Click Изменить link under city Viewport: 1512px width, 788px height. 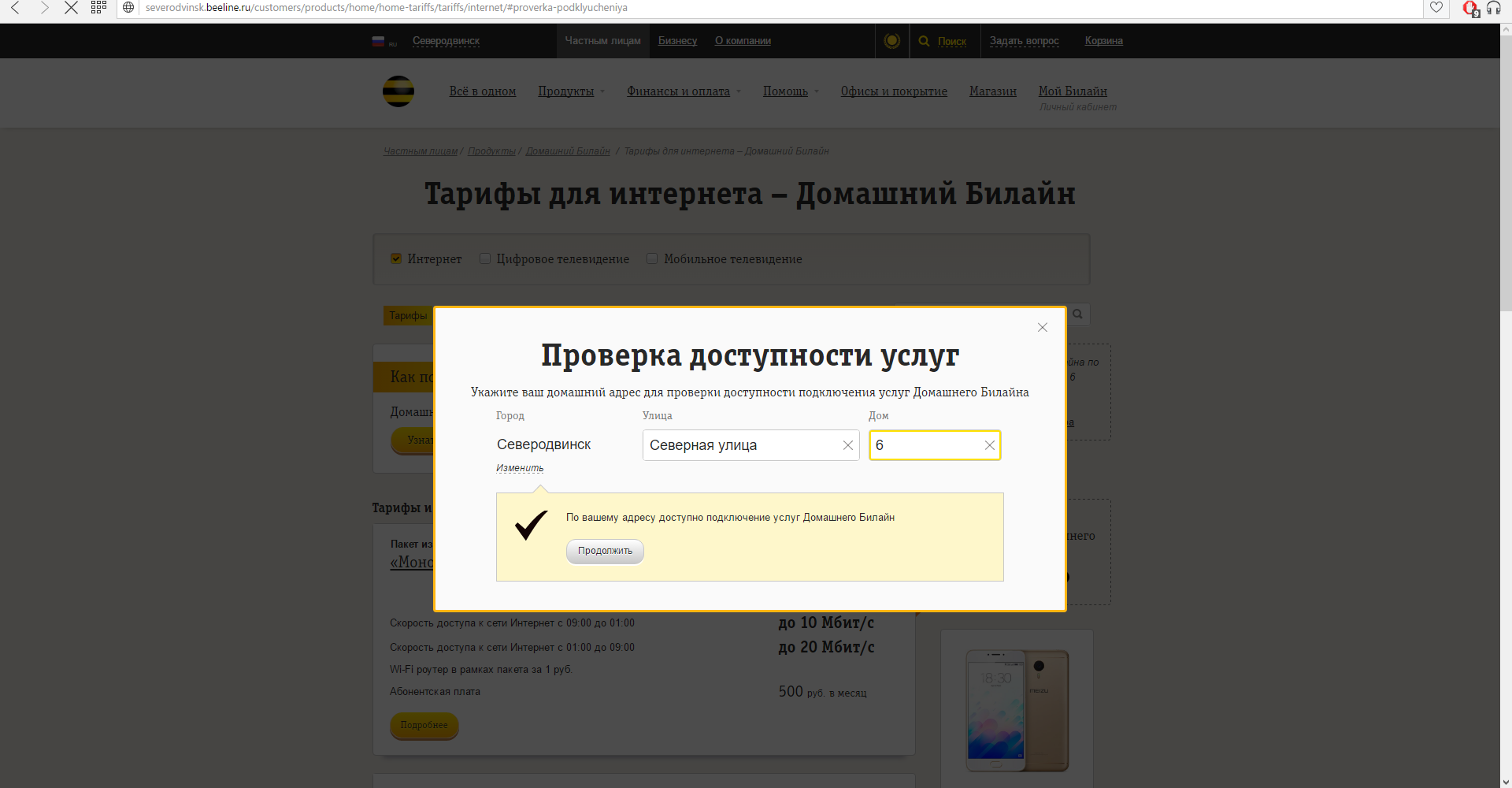[520, 468]
